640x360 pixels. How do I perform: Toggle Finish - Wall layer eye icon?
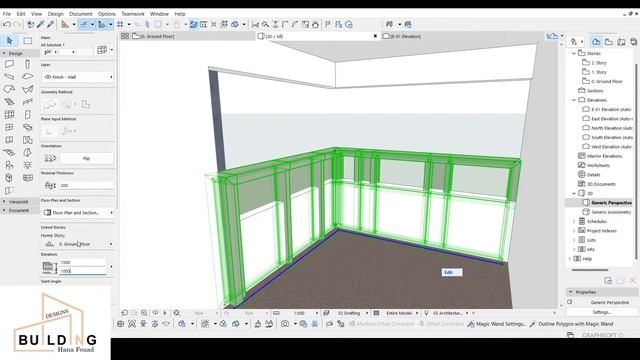pyautogui.click(x=48, y=77)
